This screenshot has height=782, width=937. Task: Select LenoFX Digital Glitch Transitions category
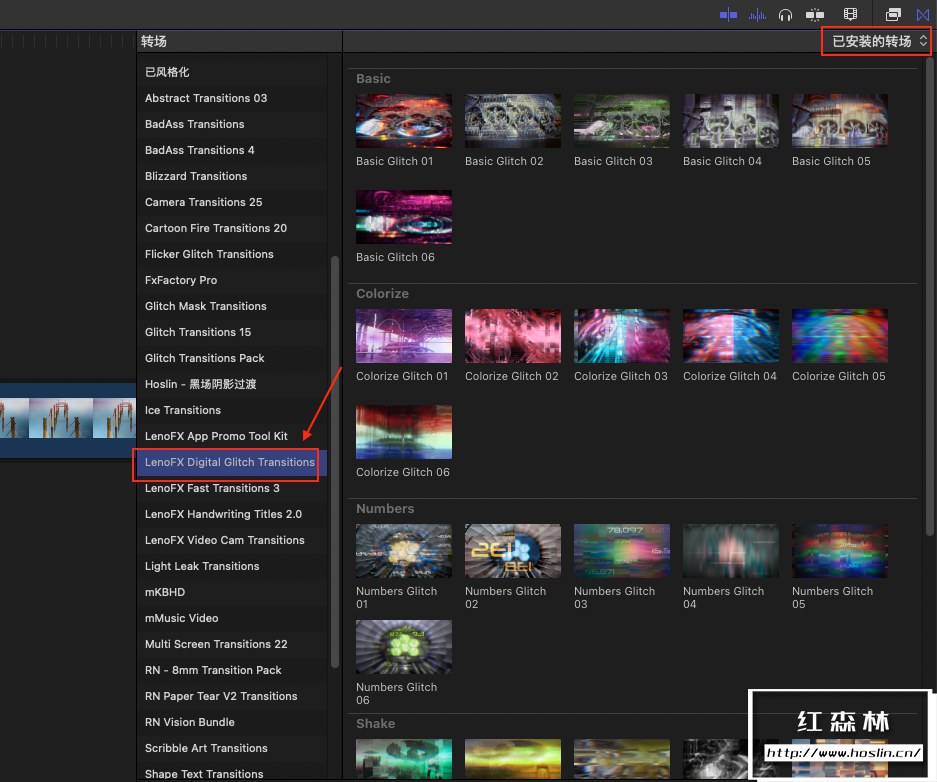pos(229,462)
